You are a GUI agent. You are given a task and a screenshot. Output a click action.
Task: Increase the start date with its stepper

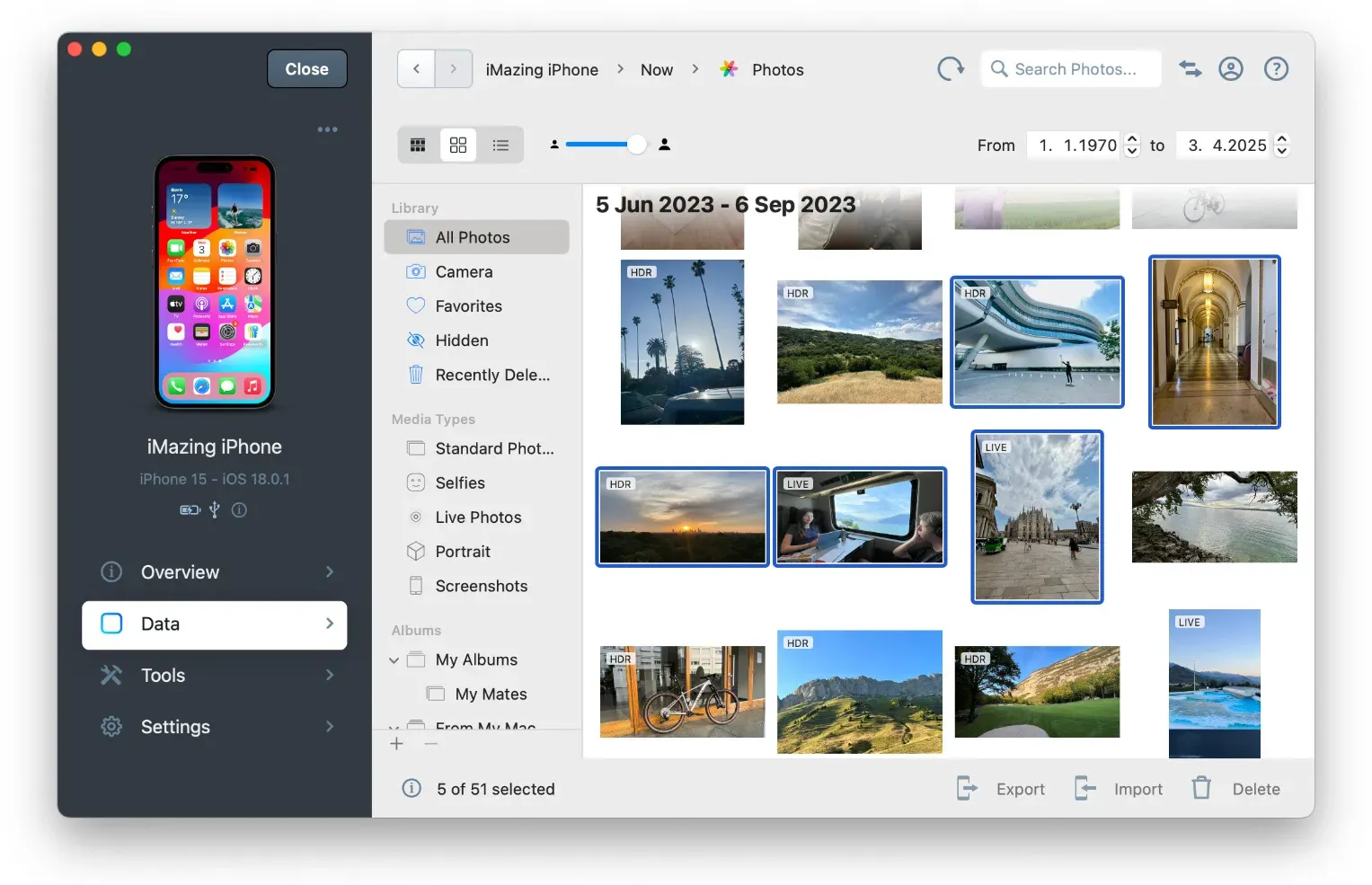coord(1131,138)
